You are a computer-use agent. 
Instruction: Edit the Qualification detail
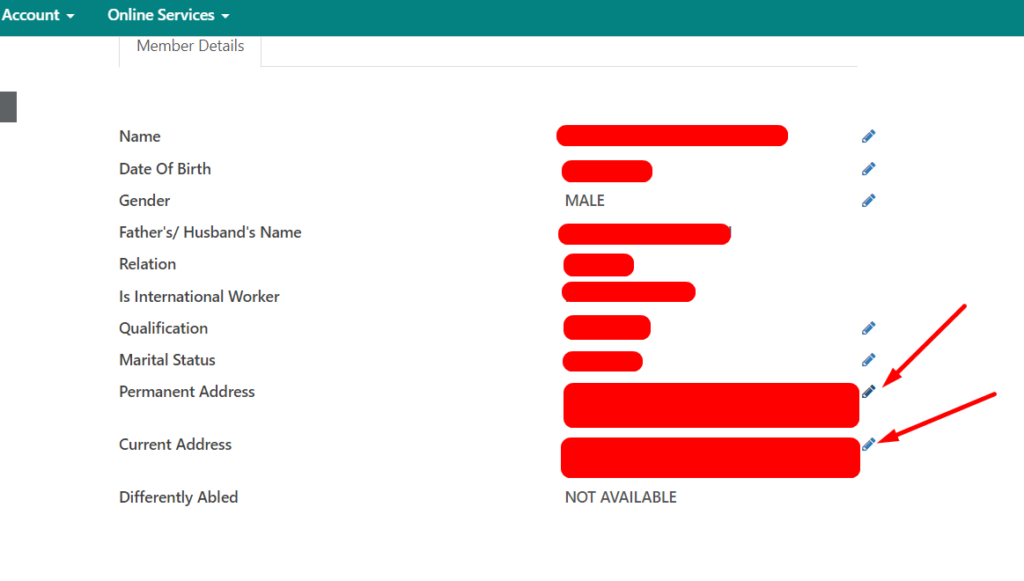(868, 327)
